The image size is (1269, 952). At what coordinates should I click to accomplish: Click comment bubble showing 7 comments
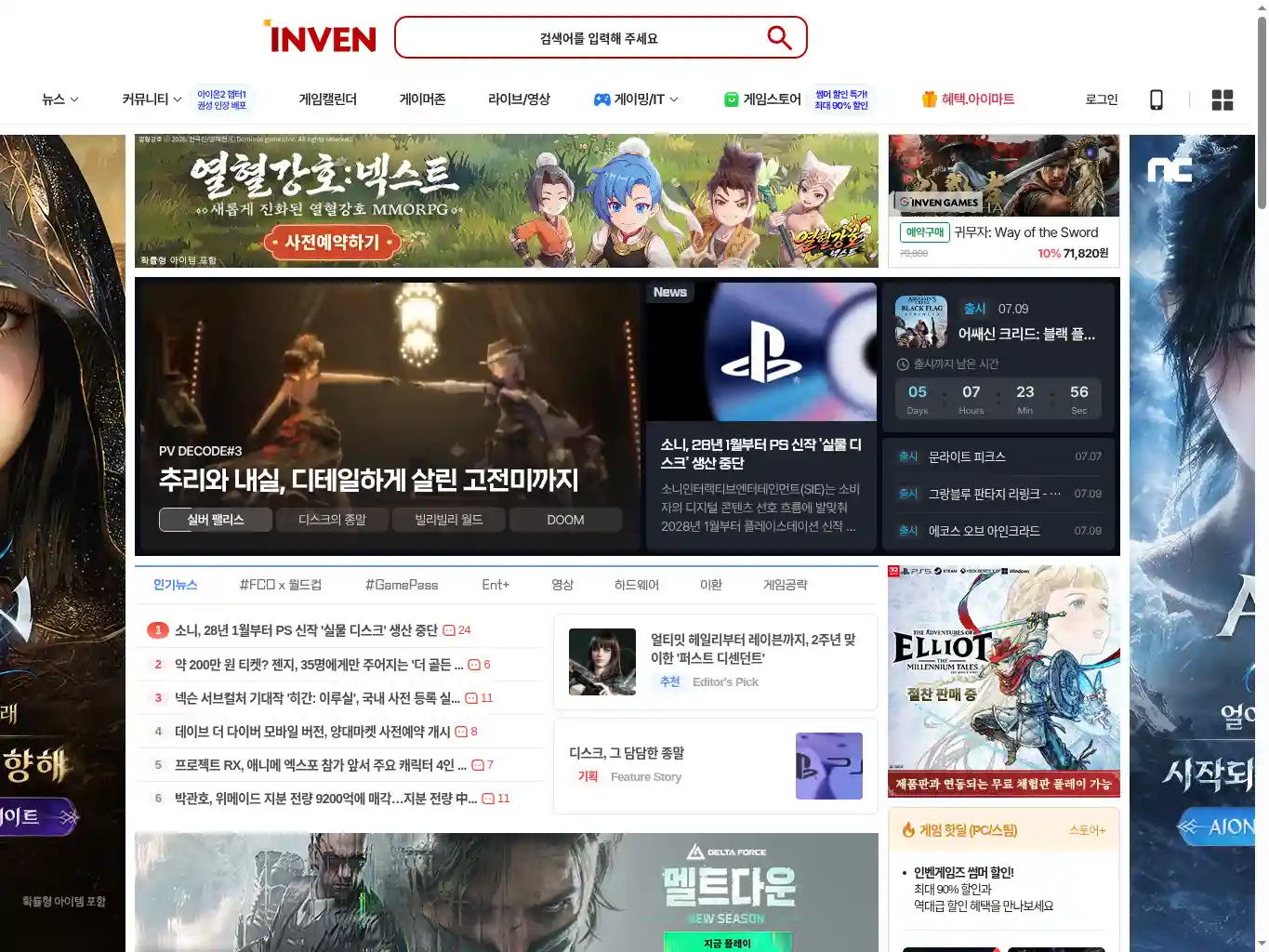click(478, 765)
